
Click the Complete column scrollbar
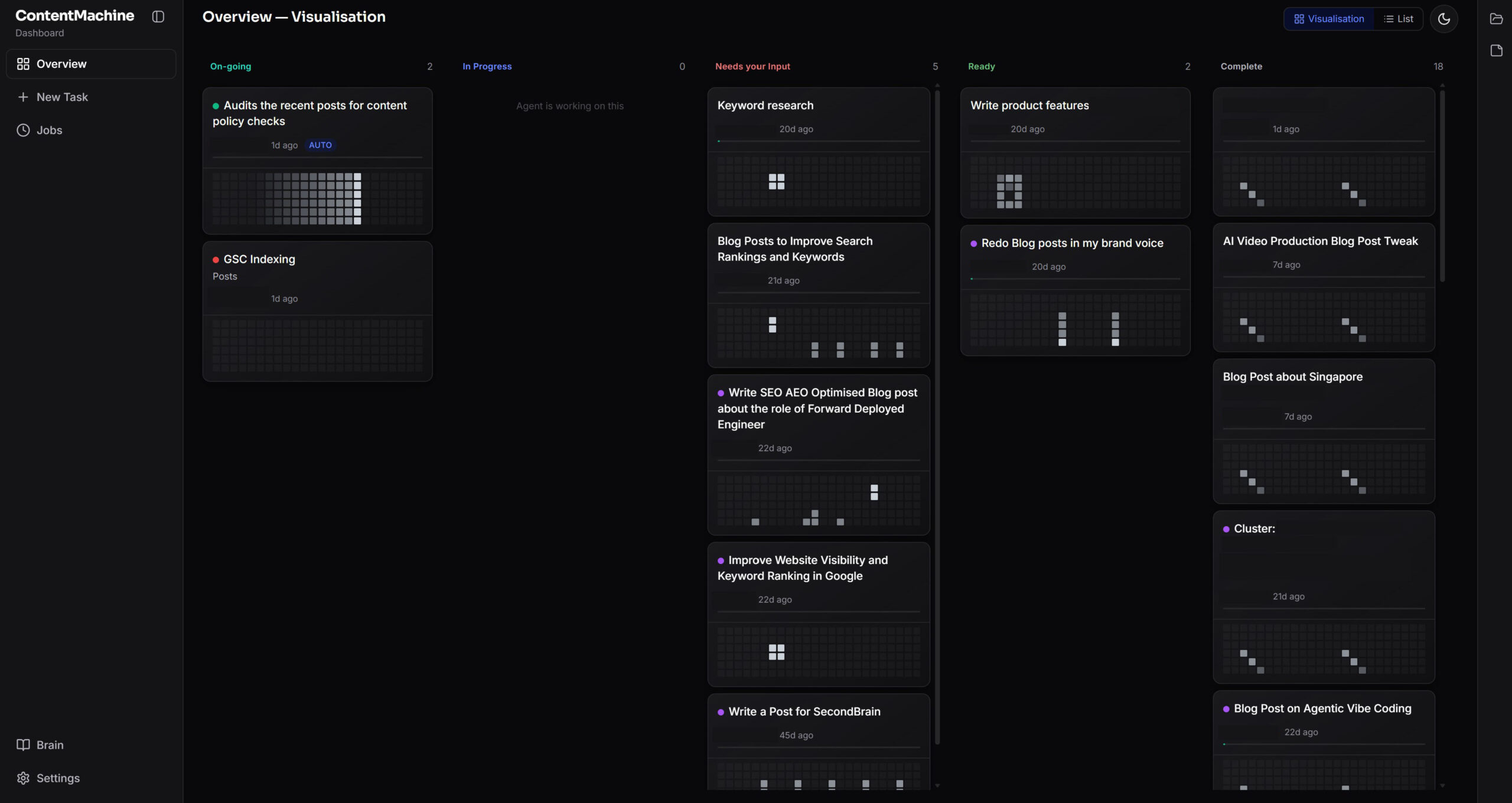(x=1442, y=185)
